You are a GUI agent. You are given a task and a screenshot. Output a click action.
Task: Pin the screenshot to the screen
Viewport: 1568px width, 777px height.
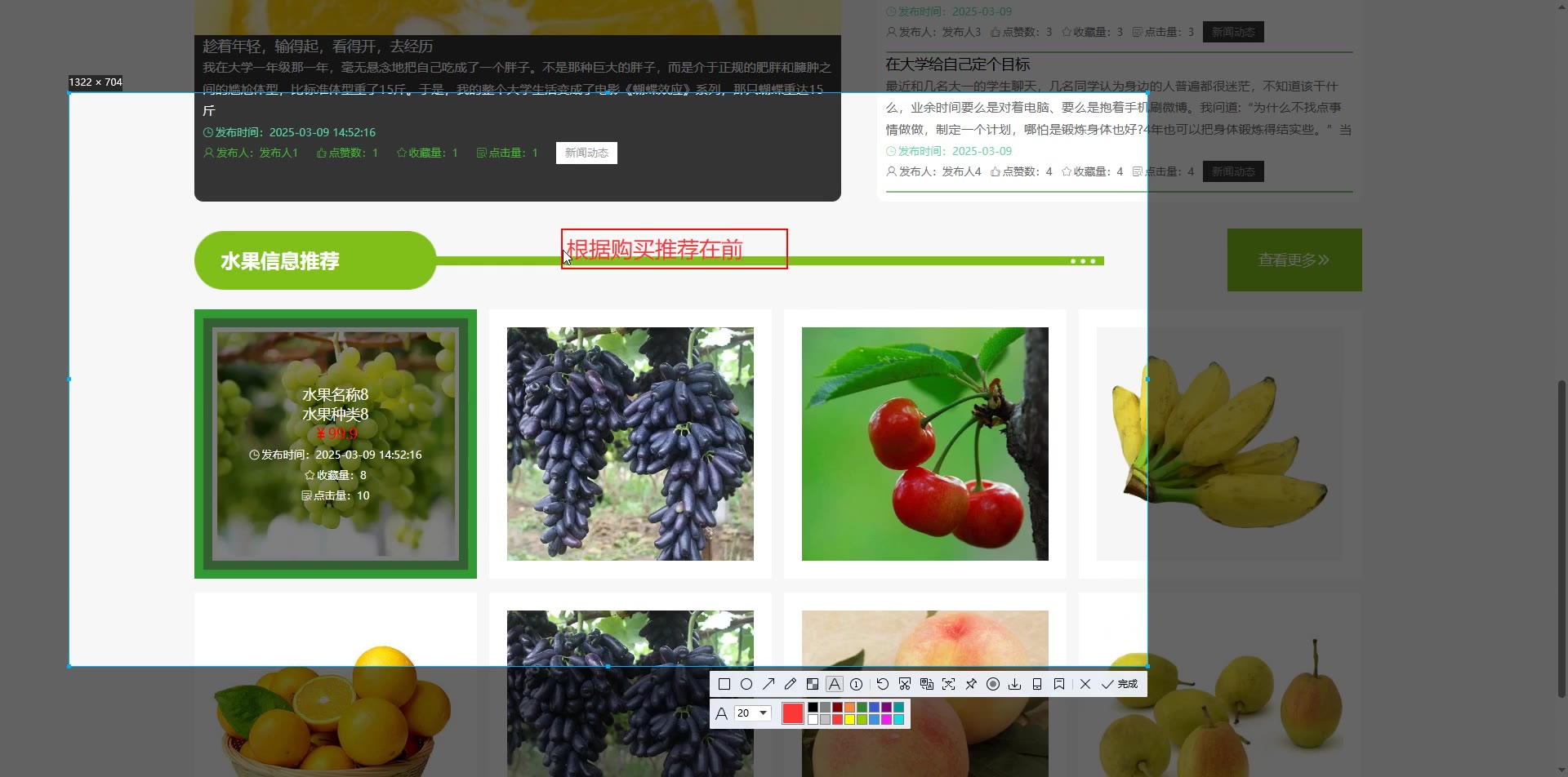tap(971, 684)
